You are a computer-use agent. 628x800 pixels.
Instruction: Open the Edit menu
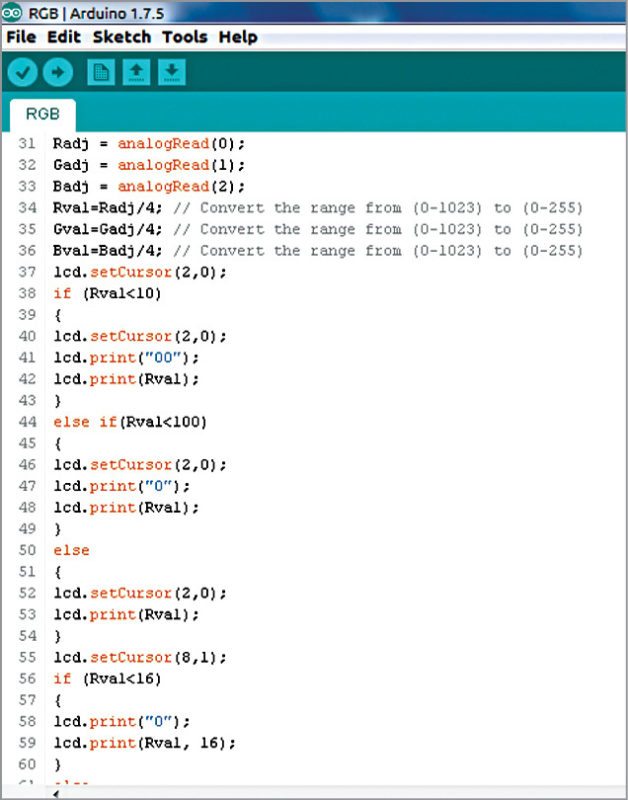(64, 37)
